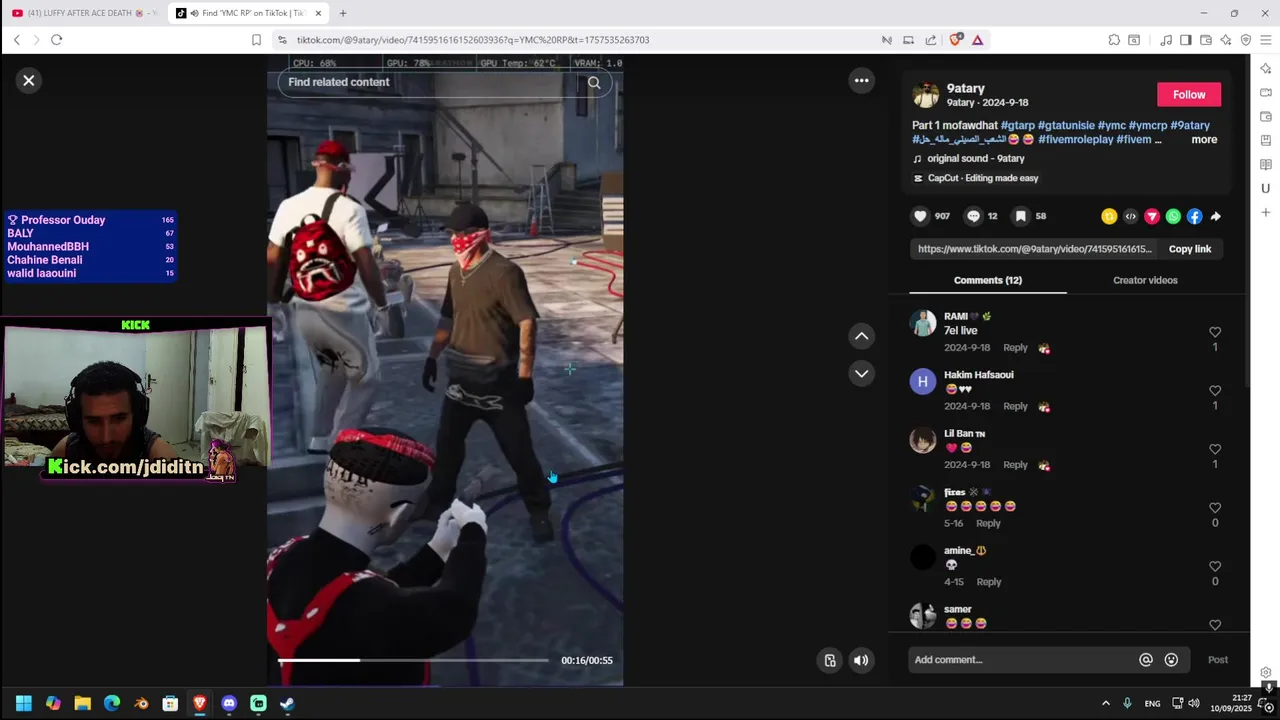Close the TikTok browser tab
Screen dimensions: 1280x720
pos(318,13)
